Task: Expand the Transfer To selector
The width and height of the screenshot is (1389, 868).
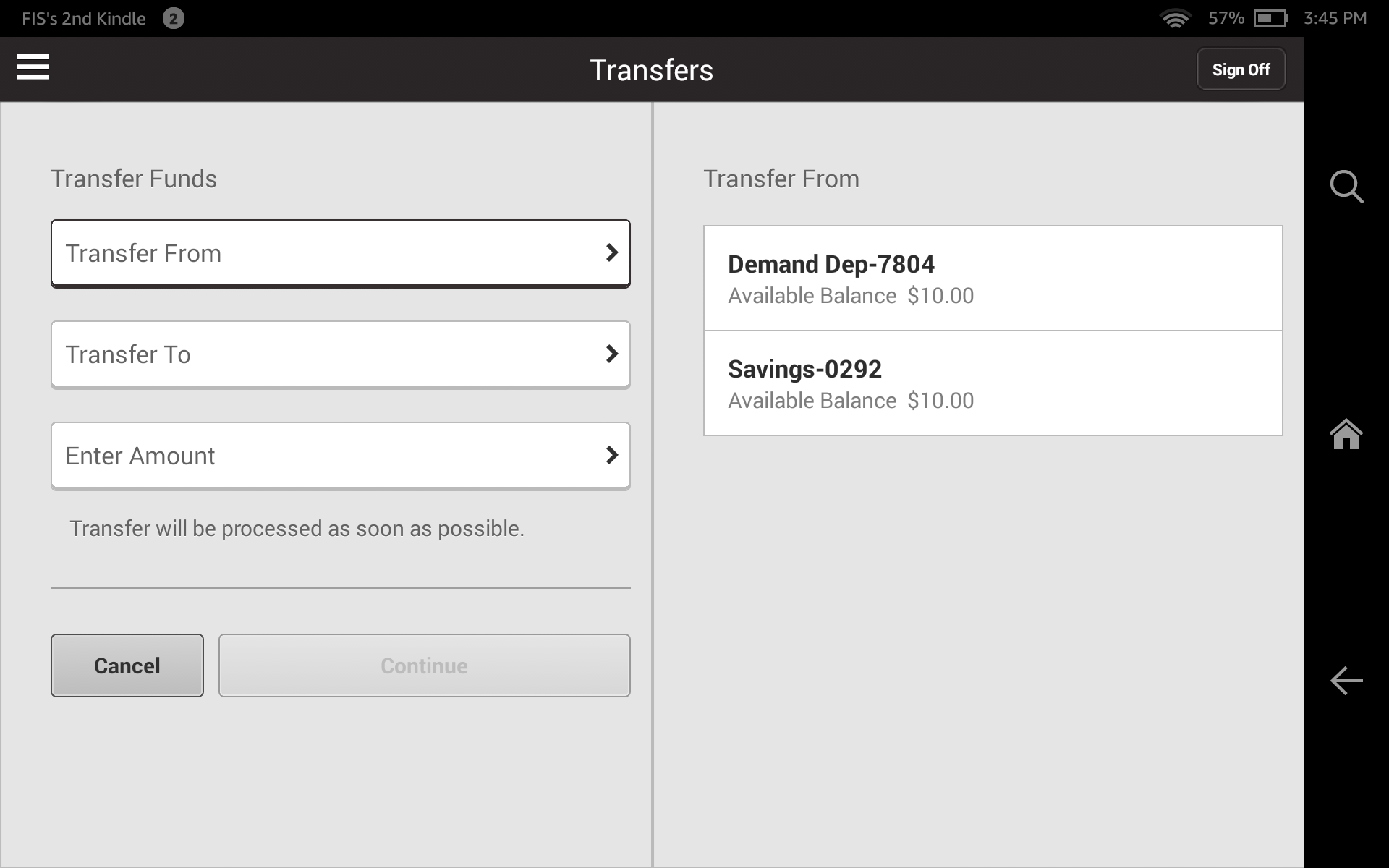Action: click(x=340, y=354)
